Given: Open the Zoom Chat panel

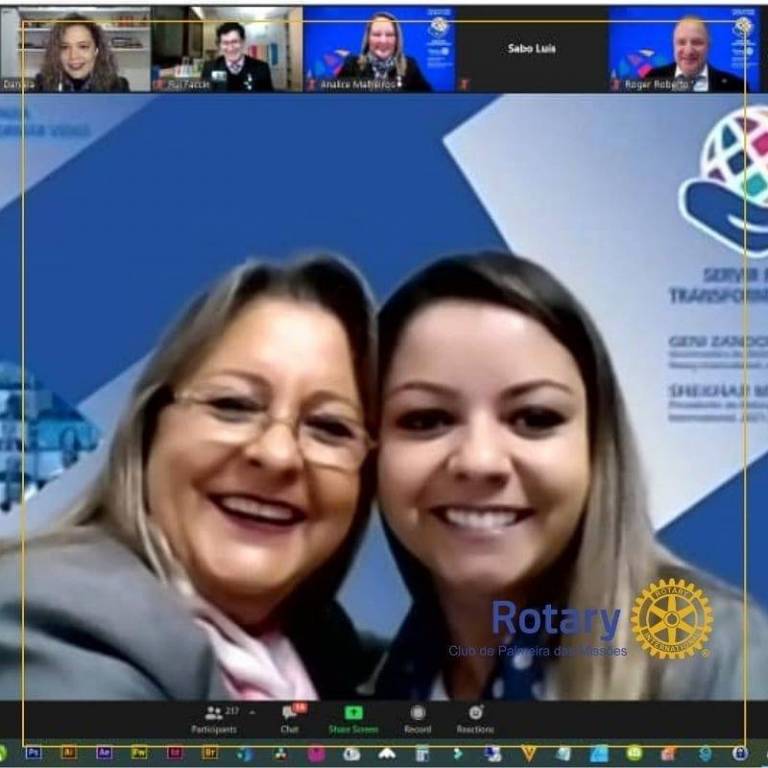Looking at the screenshot, I should (x=289, y=718).
